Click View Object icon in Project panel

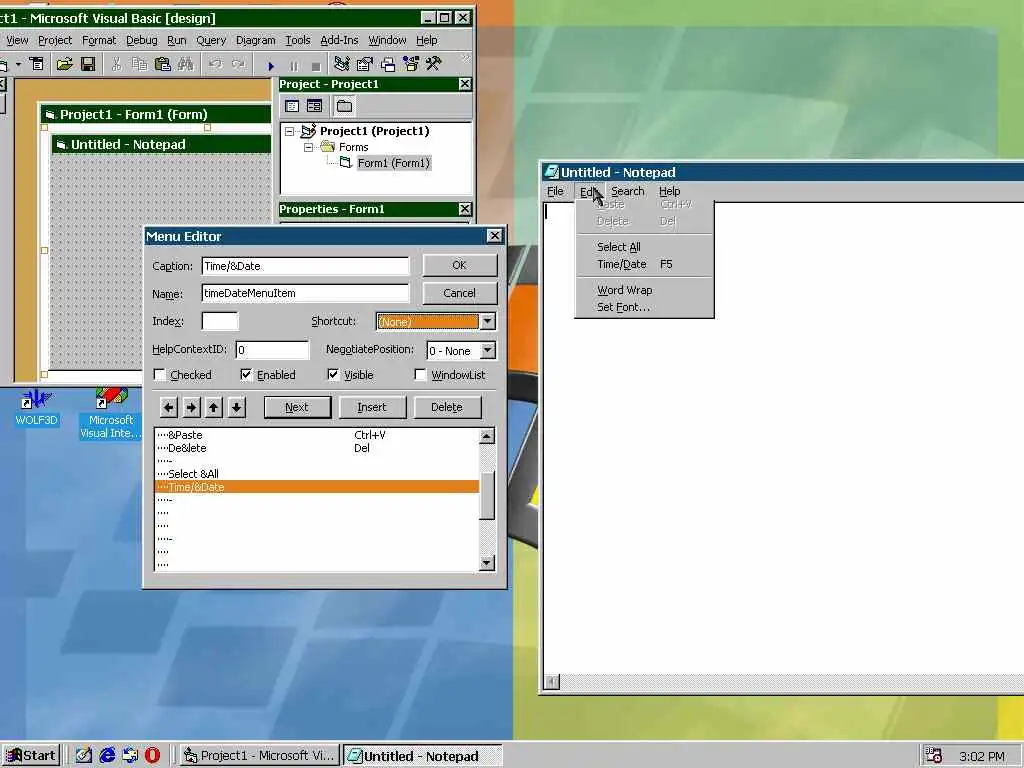point(314,106)
